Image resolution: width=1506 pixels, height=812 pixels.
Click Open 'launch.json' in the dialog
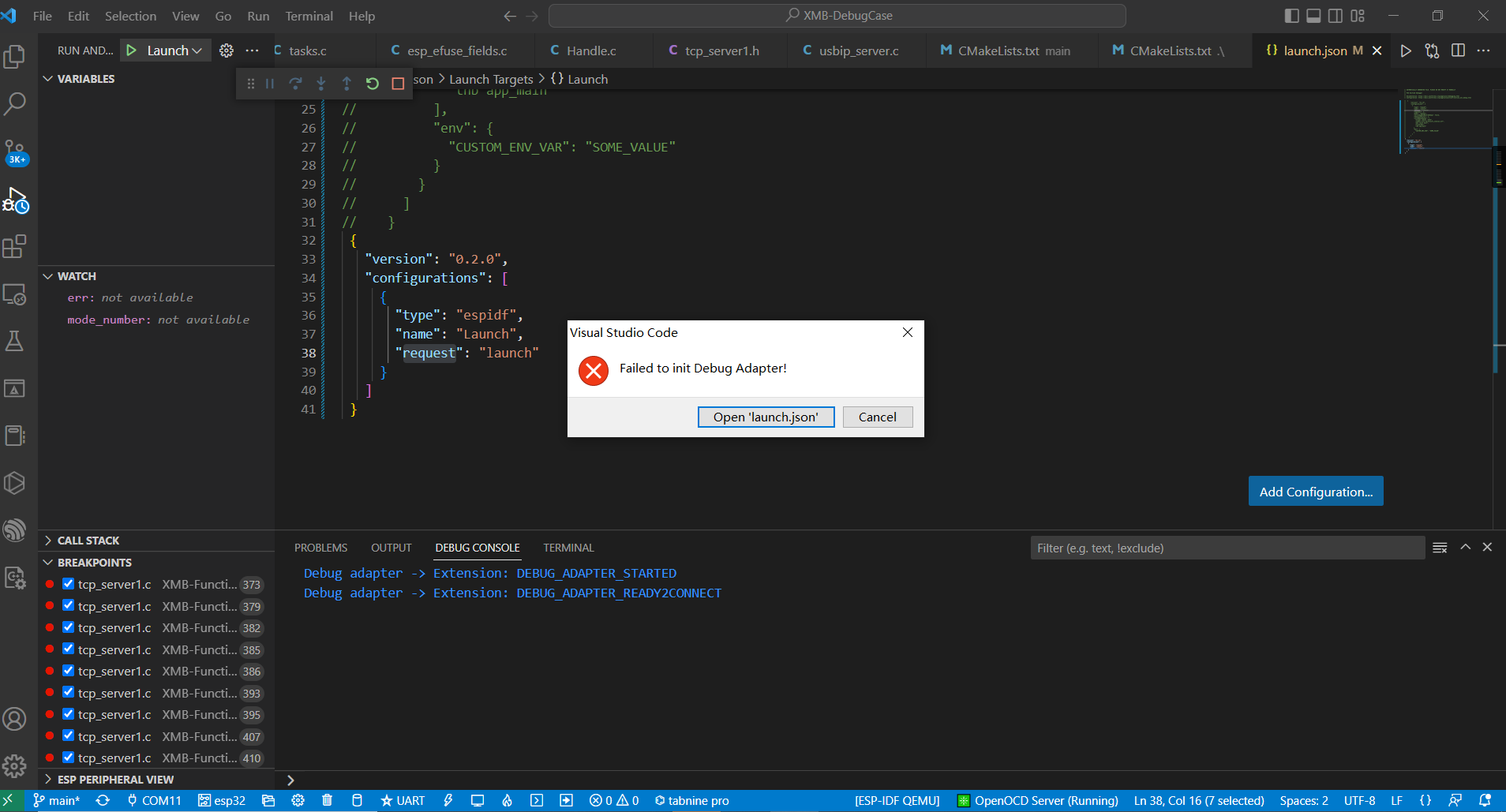766,417
